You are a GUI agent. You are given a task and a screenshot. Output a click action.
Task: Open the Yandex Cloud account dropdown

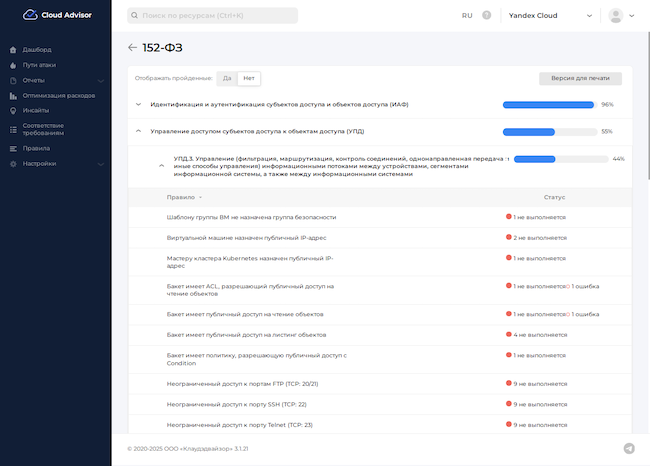[x=550, y=16]
